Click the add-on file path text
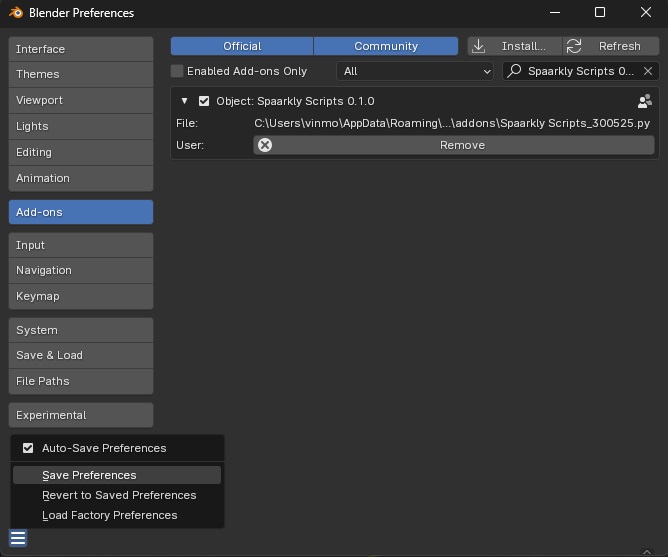The height and width of the screenshot is (557, 668). point(452,123)
